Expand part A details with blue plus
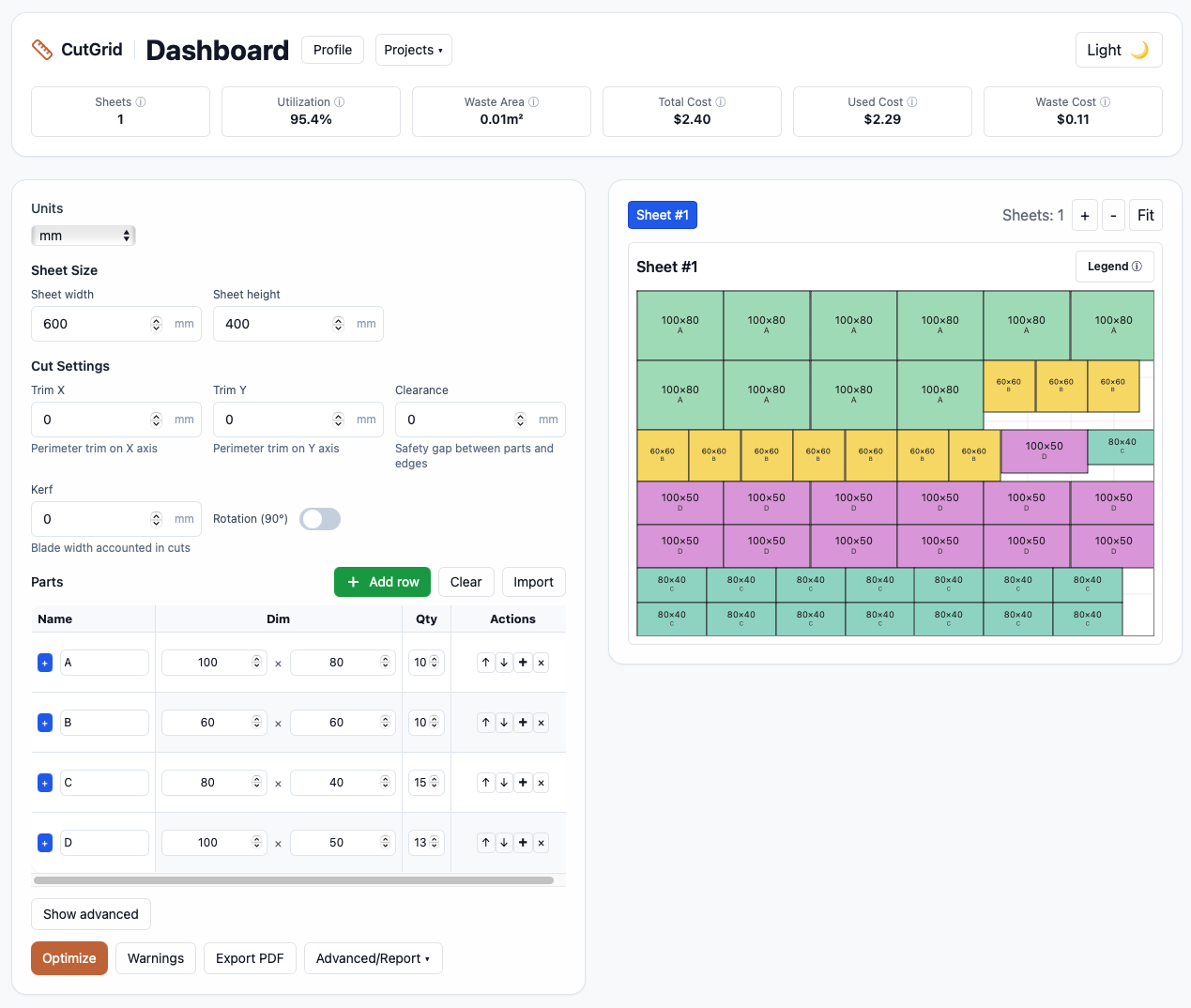 click(45, 663)
